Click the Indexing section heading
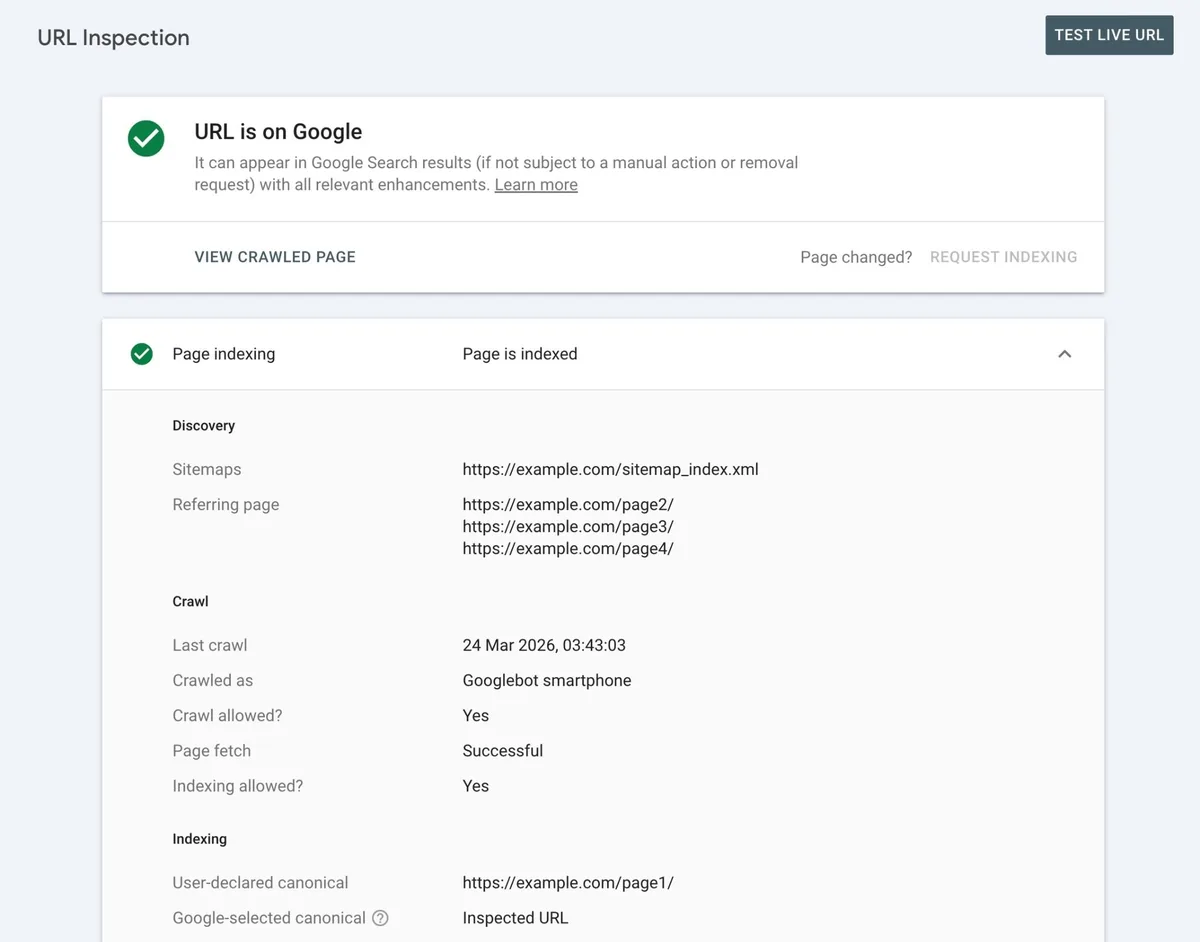 tap(200, 839)
